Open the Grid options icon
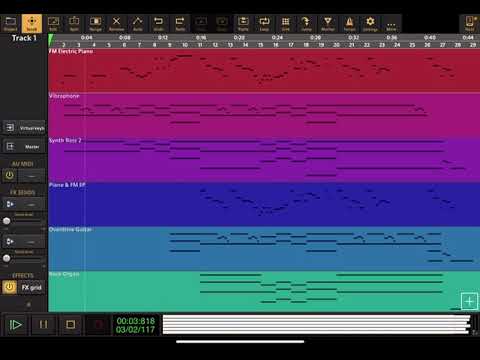This screenshot has width=480, height=360. (x=286, y=23)
